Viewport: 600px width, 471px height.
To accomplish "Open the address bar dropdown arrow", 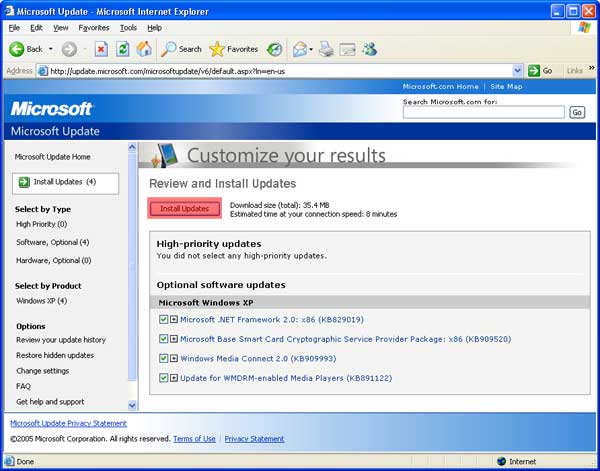I will point(517,71).
